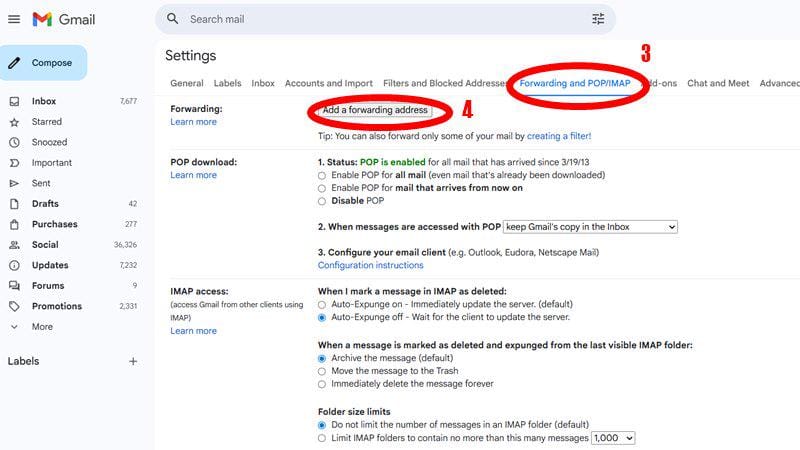This screenshot has width=800, height=450.
Task: Open Filters and Blocked Addresses tab
Action: 444,83
